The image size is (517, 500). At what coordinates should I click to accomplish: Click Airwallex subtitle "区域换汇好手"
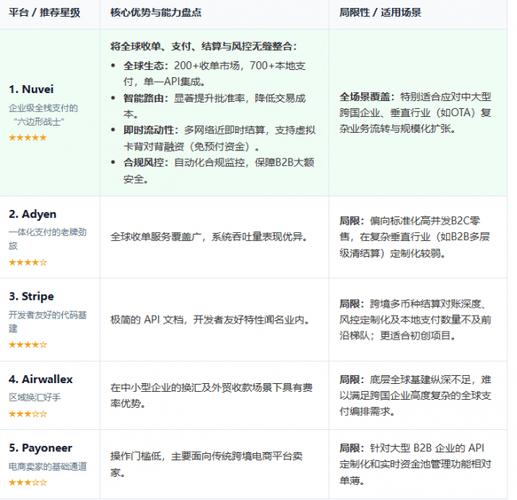pos(35,397)
